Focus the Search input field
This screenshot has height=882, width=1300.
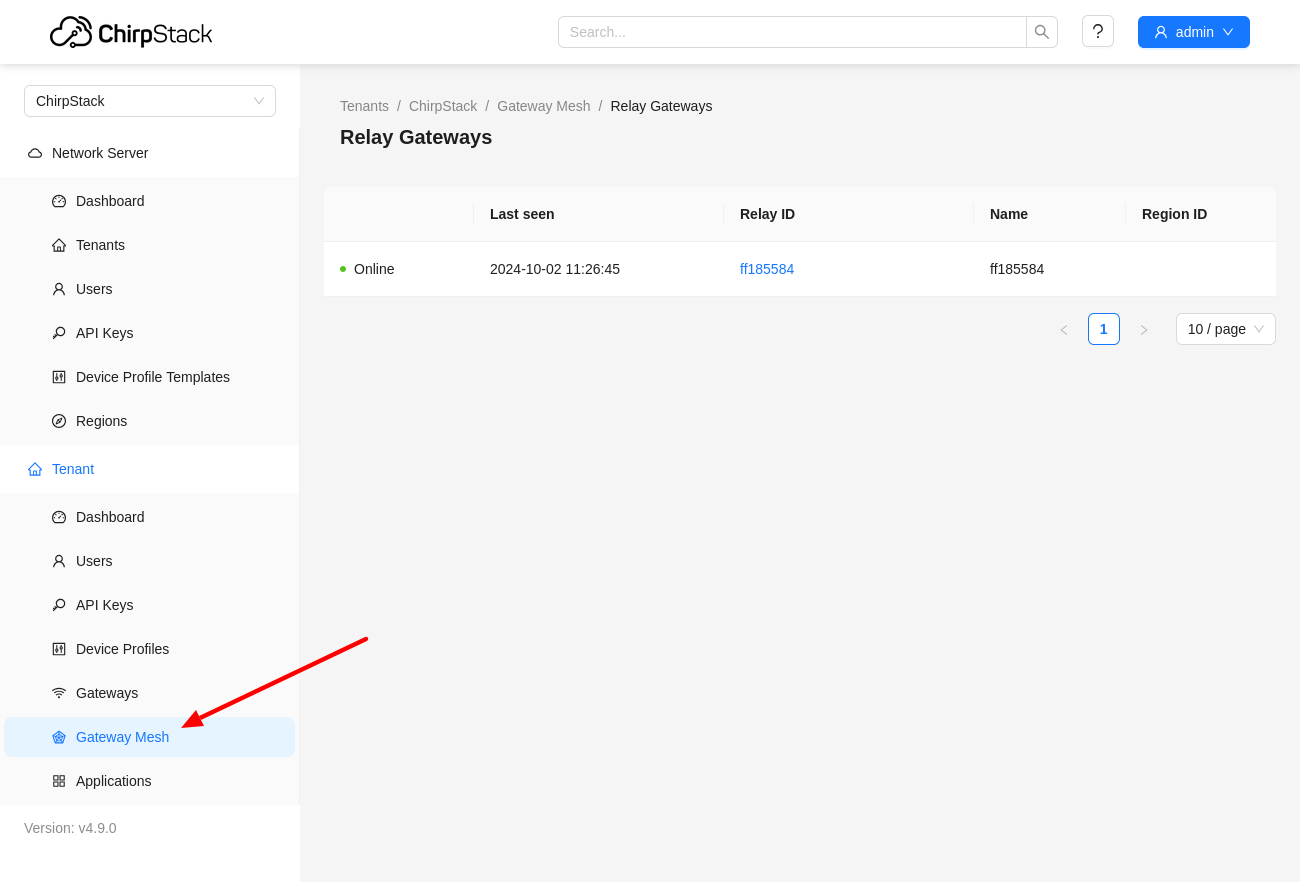(792, 32)
